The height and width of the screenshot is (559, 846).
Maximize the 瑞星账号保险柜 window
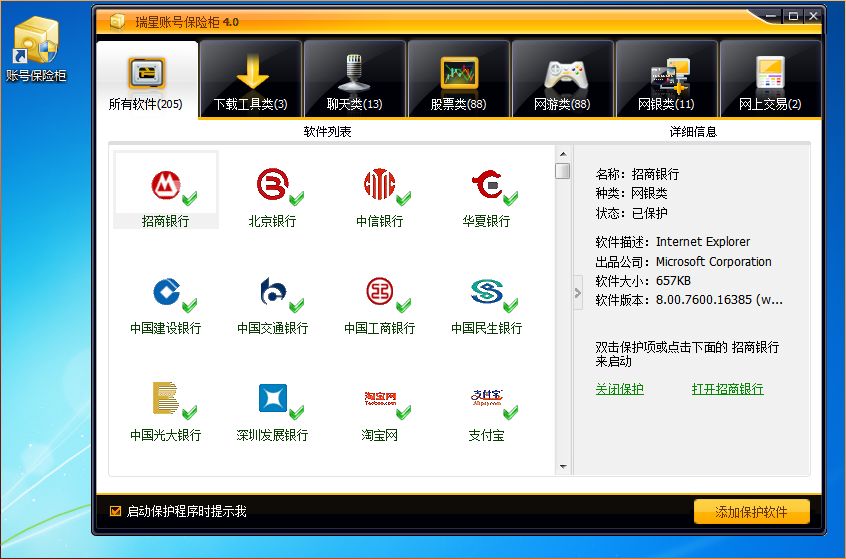click(793, 16)
